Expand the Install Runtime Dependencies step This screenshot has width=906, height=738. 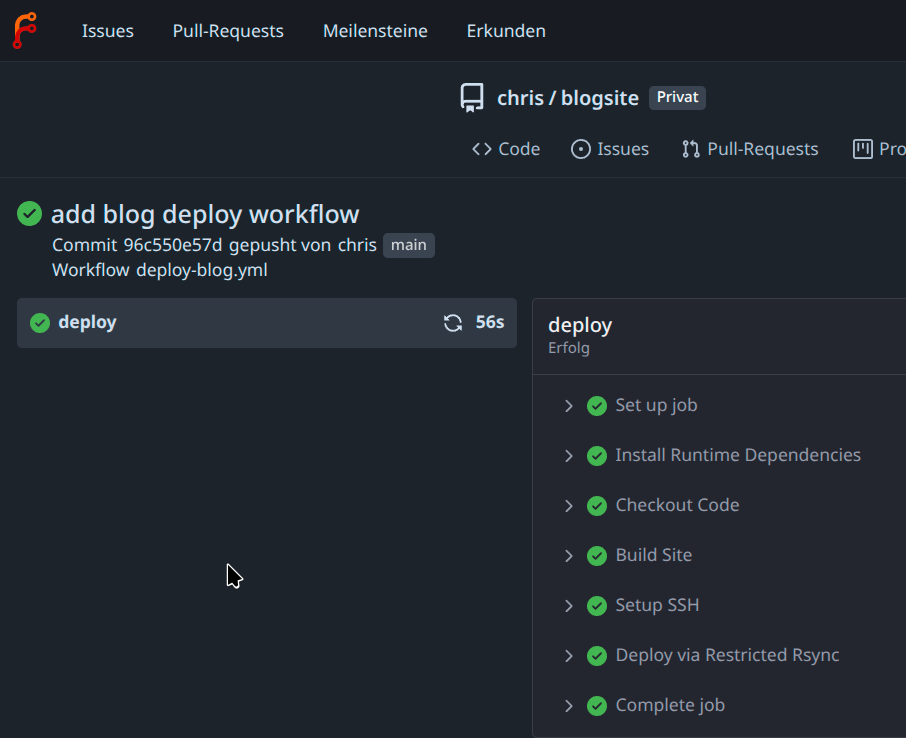pyautogui.click(x=569, y=456)
